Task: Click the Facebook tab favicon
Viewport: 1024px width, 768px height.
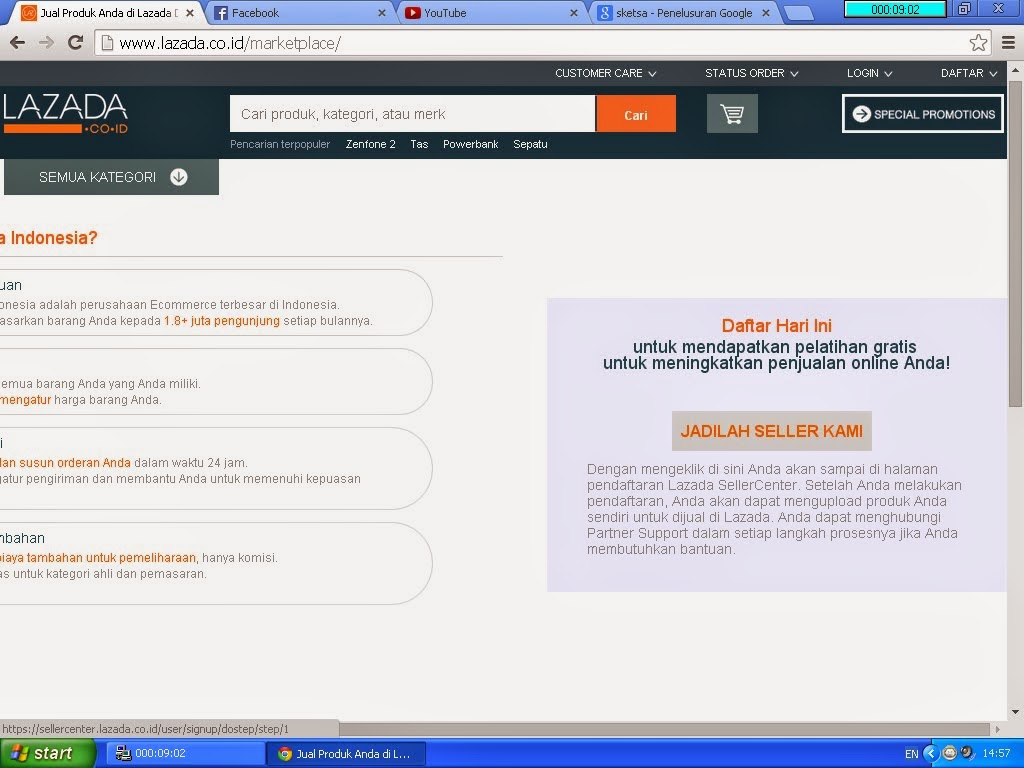Action: click(x=221, y=13)
